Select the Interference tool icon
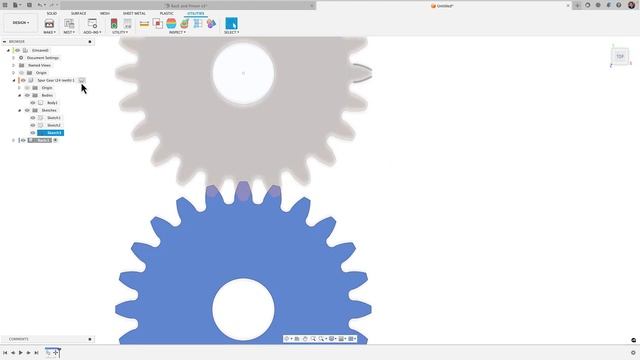Image resolution: width=640 pixels, height=360 pixels. coord(158,24)
